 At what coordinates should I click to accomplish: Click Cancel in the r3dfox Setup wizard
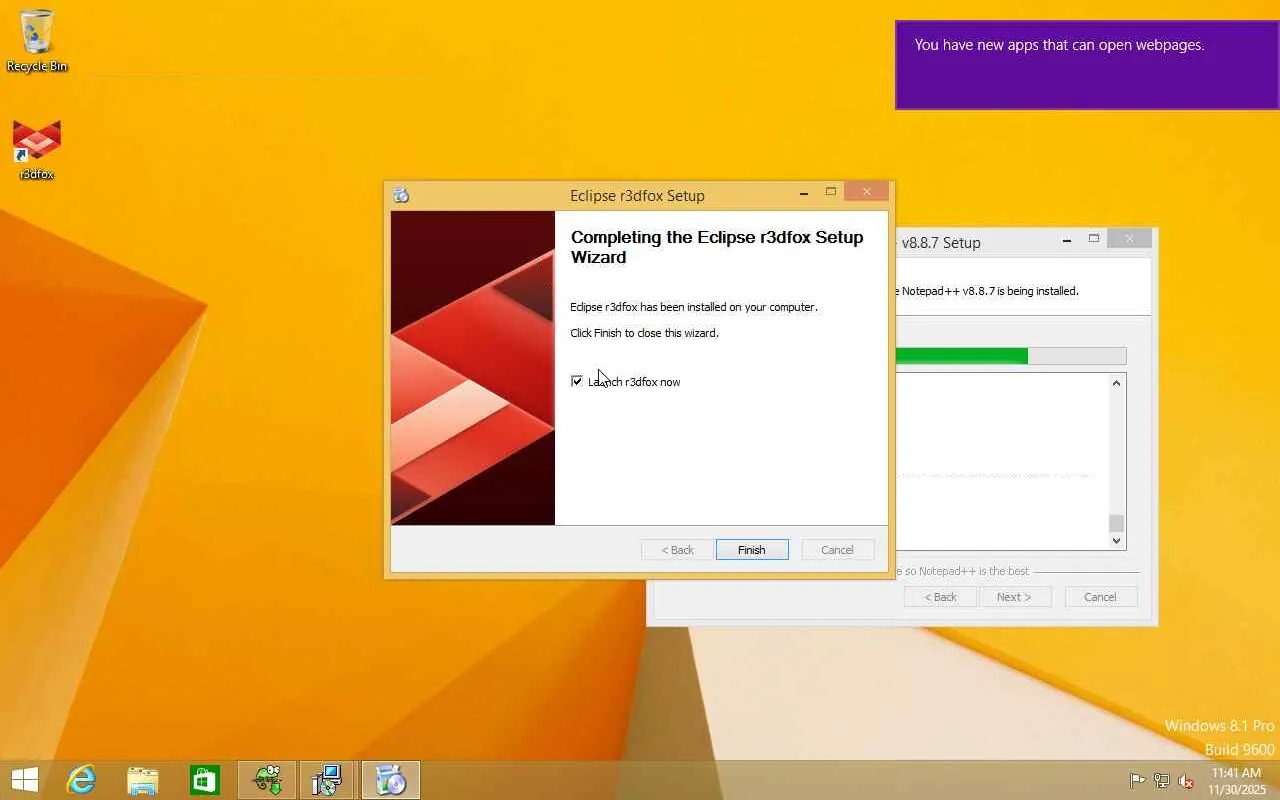pyautogui.click(x=837, y=550)
